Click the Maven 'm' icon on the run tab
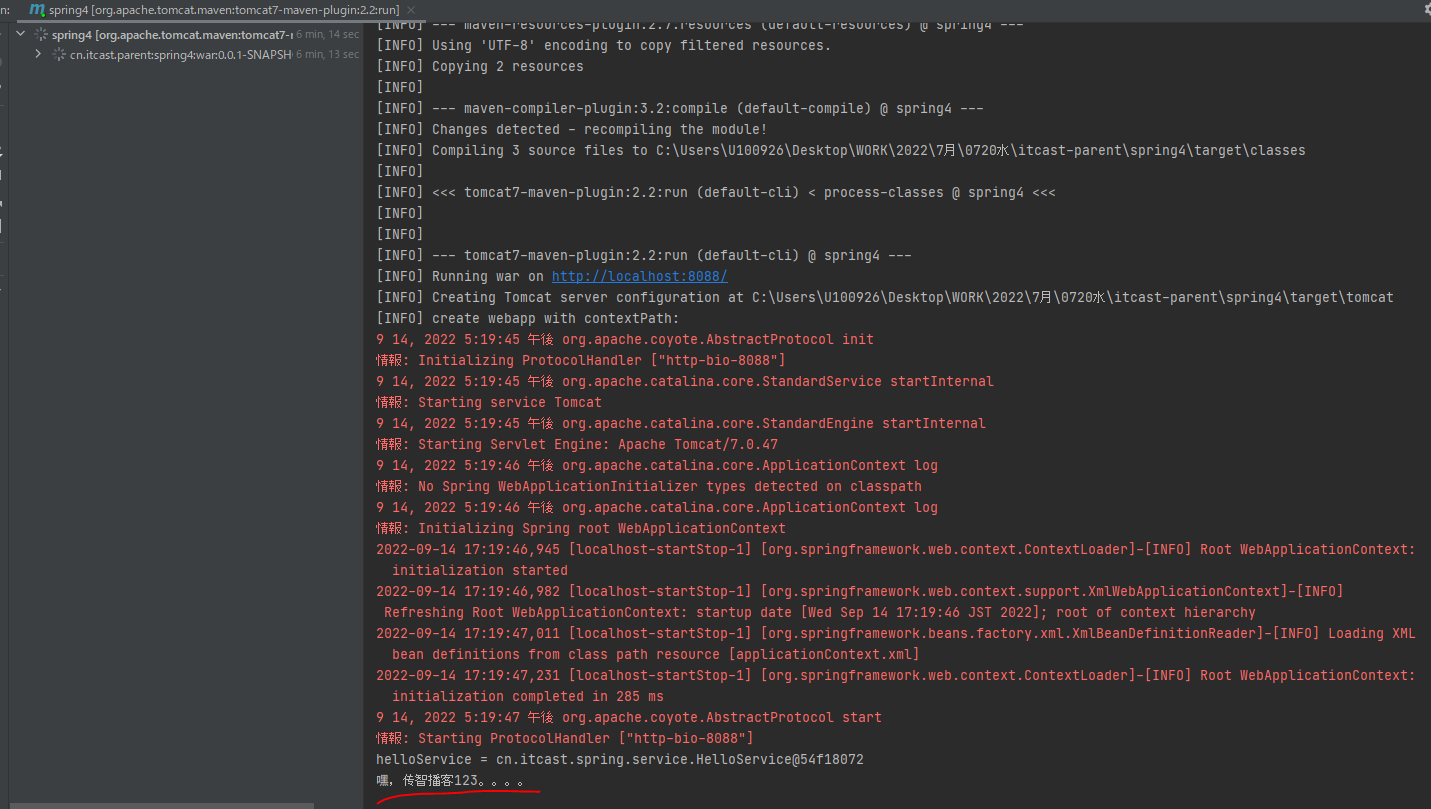This screenshot has height=809, width=1431. 36,10
